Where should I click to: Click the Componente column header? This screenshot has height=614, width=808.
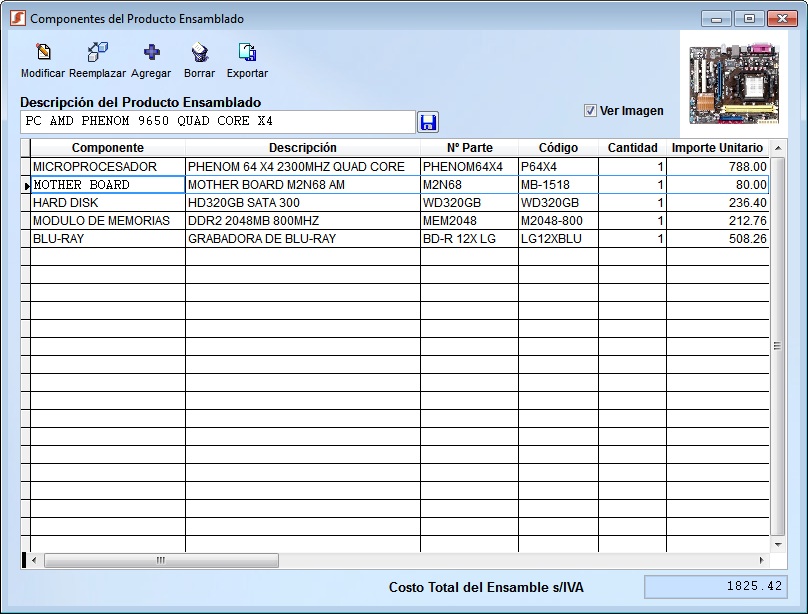pos(107,148)
